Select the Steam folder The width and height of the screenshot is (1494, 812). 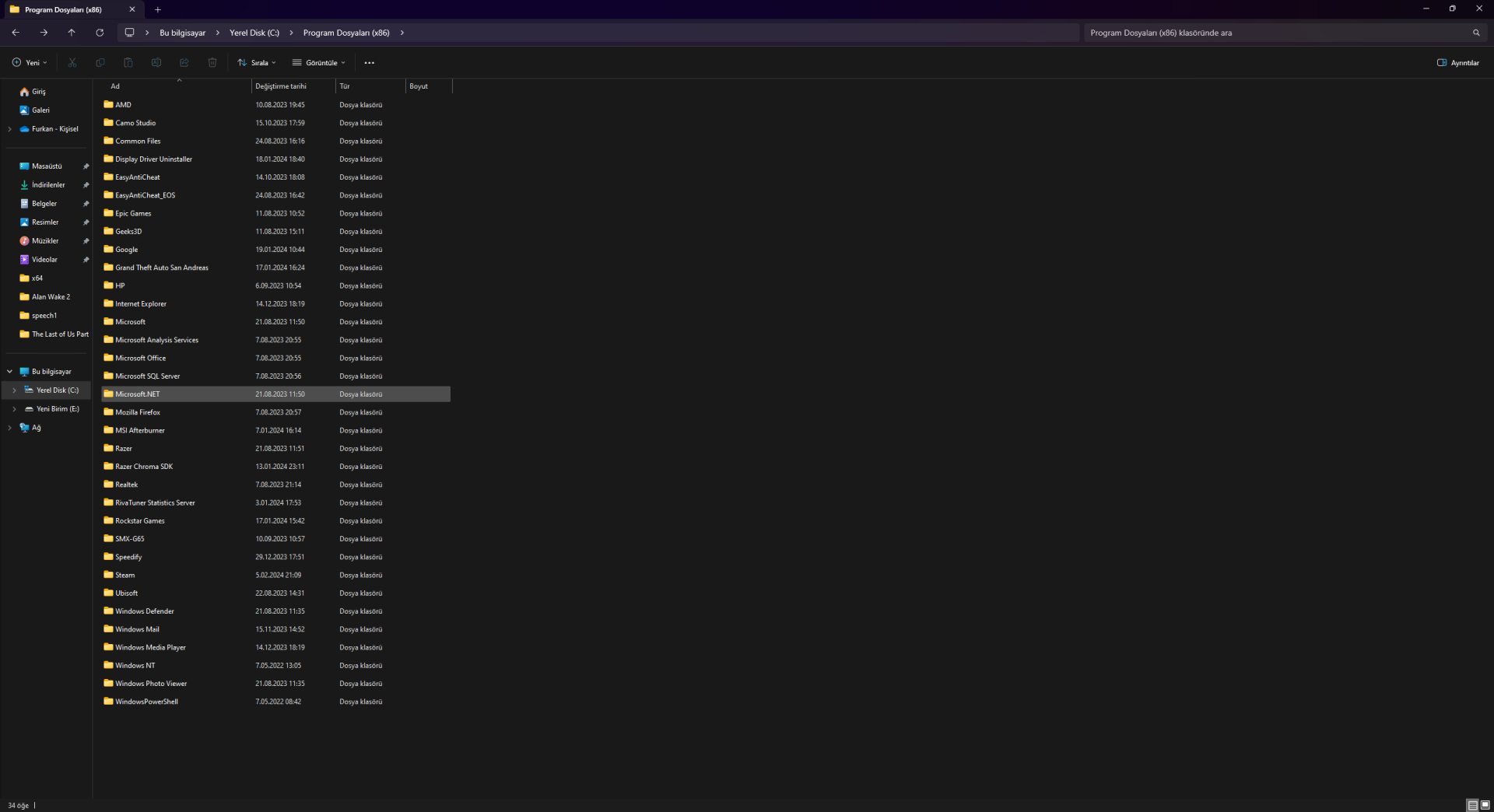coord(276,576)
